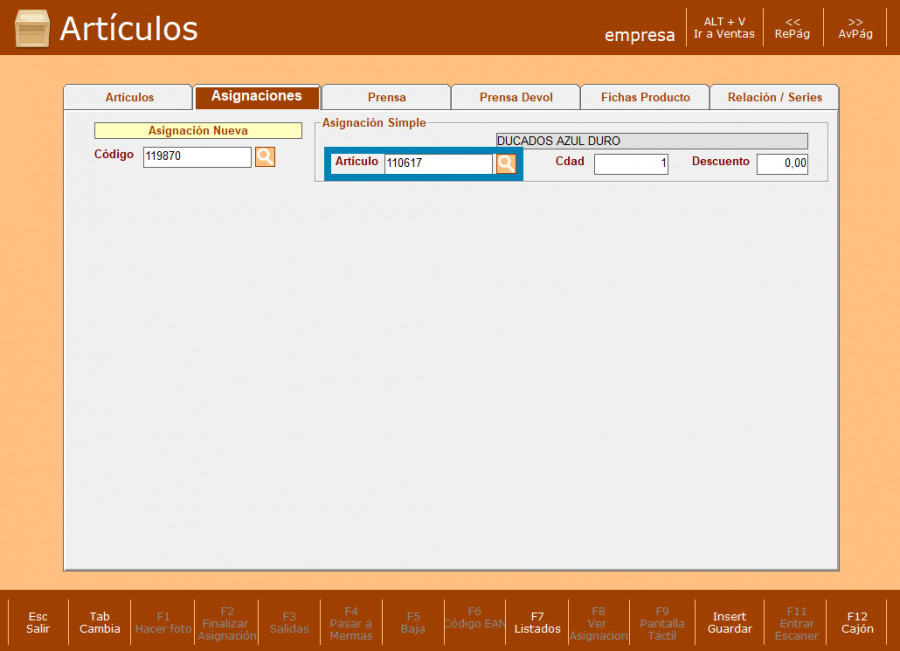This screenshot has width=900, height=651.
Task: Click the search magnifier beside Artículo field
Action: (x=506, y=164)
